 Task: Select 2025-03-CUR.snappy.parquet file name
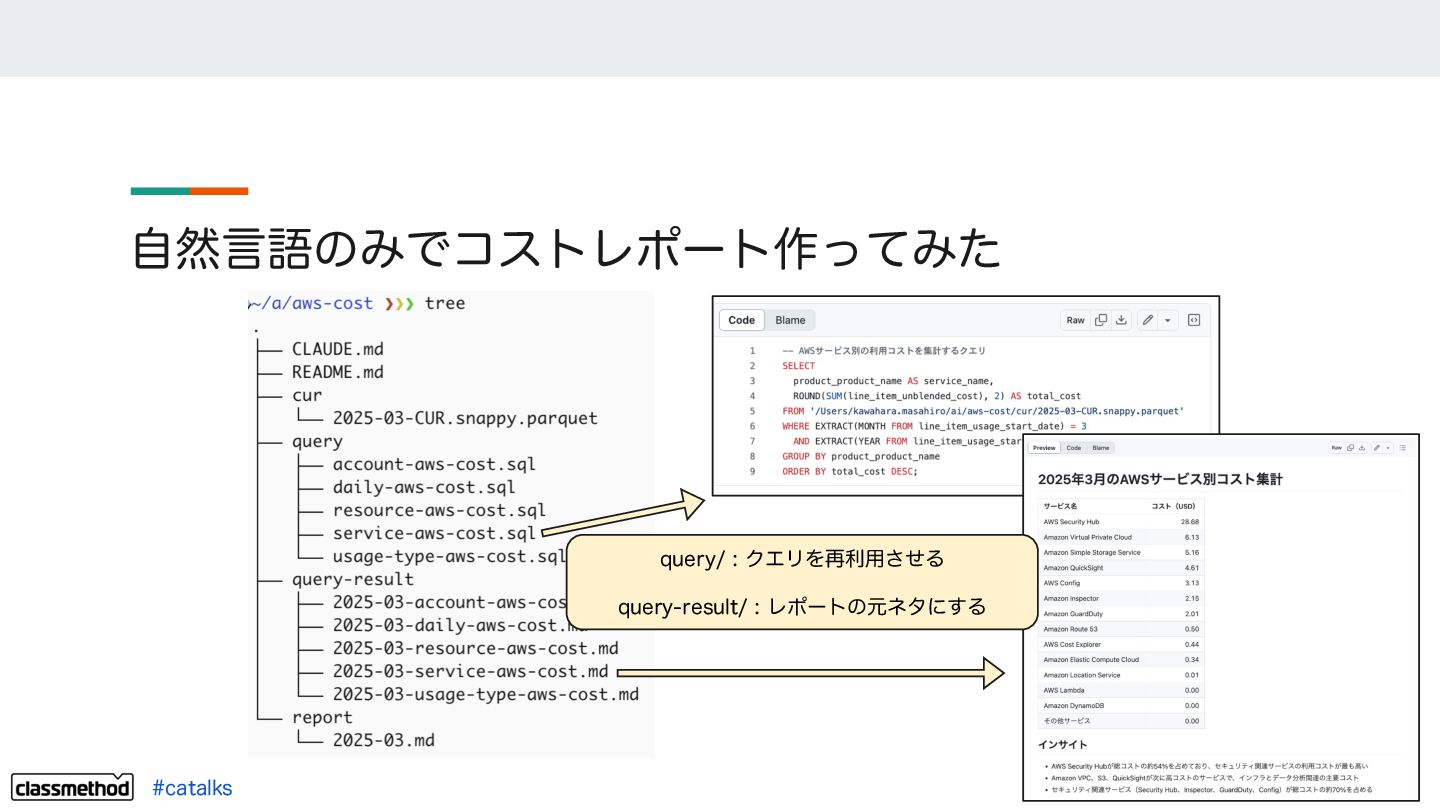465,418
